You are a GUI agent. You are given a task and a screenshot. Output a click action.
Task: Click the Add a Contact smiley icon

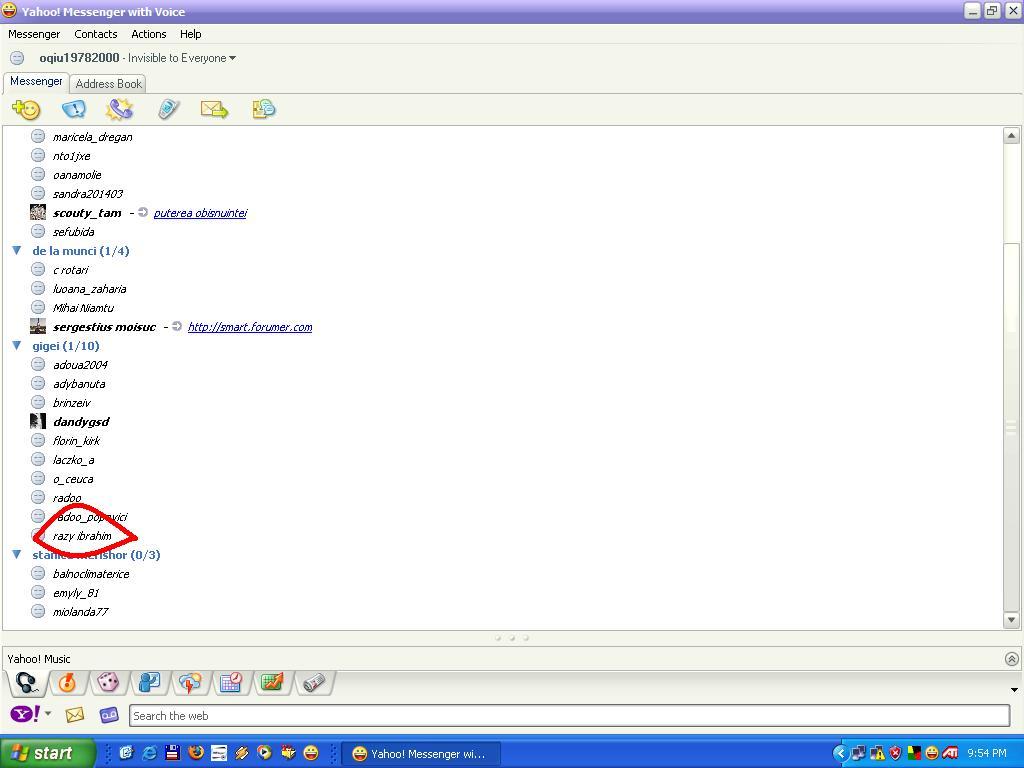(26, 109)
